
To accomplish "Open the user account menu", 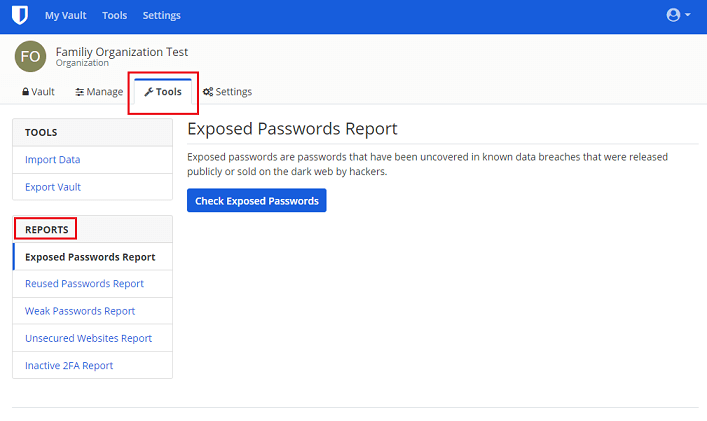I will (678, 16).
